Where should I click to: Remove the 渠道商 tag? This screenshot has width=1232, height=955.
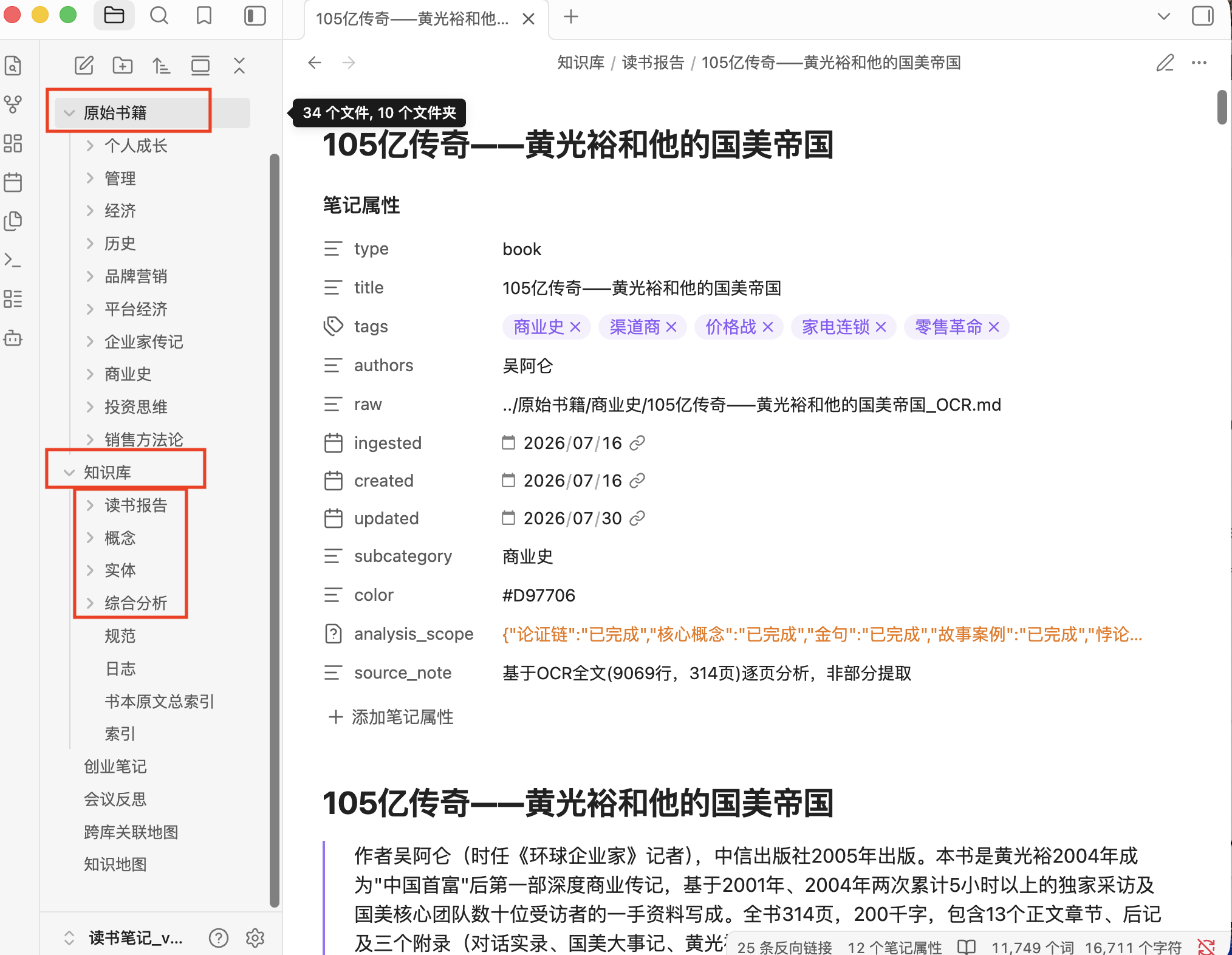tap(671, 327)
